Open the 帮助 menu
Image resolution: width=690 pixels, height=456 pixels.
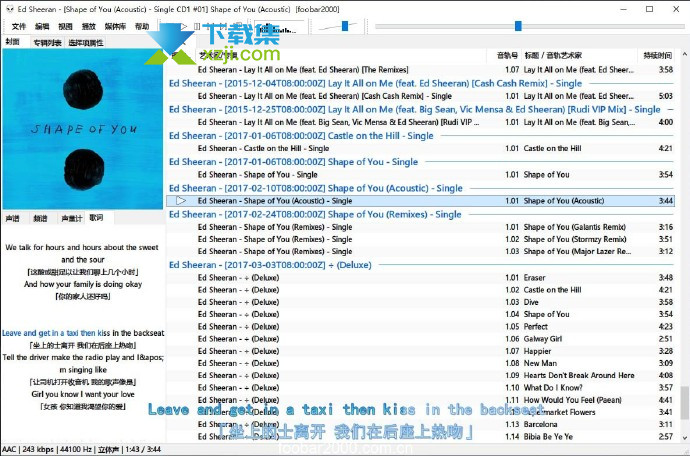point(142,26)
